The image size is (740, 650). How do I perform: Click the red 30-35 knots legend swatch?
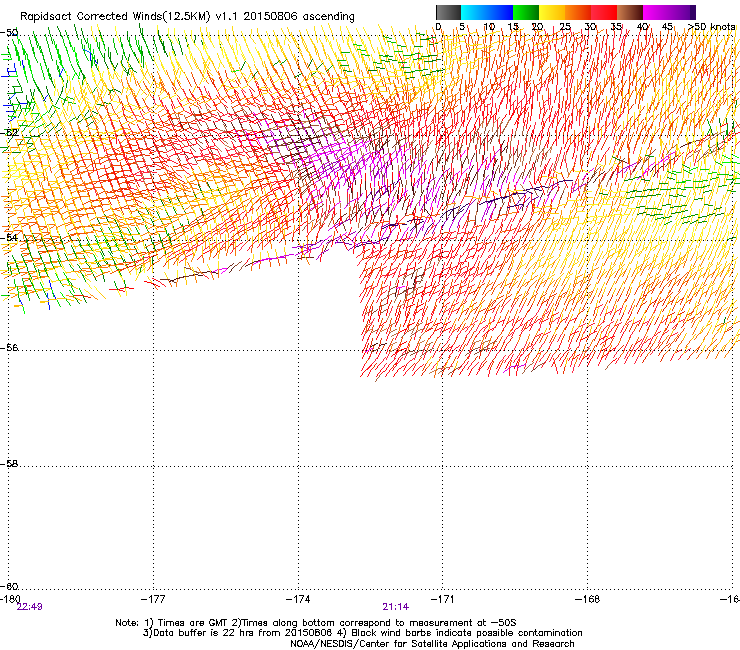pyautogui.click(x=604, y=12)
